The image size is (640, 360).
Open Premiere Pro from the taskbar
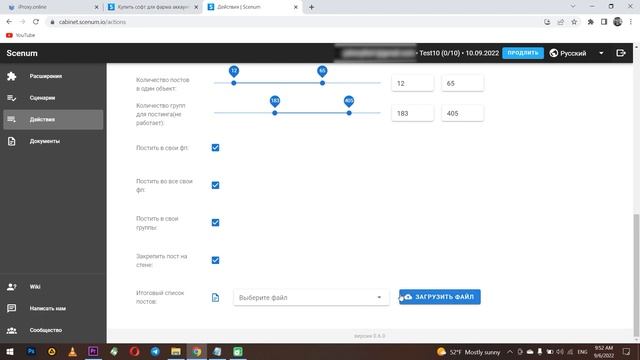[93, 351]
